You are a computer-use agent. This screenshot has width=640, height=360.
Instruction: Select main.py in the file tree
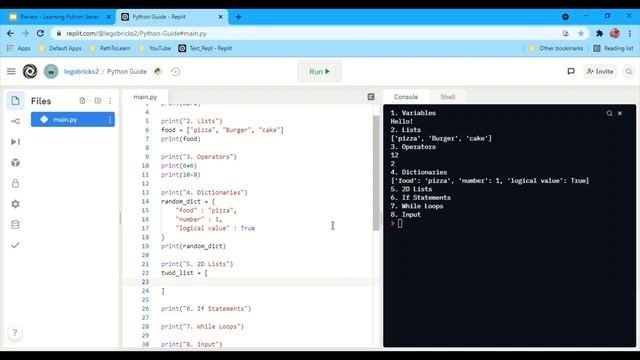(x=73, y=120)
